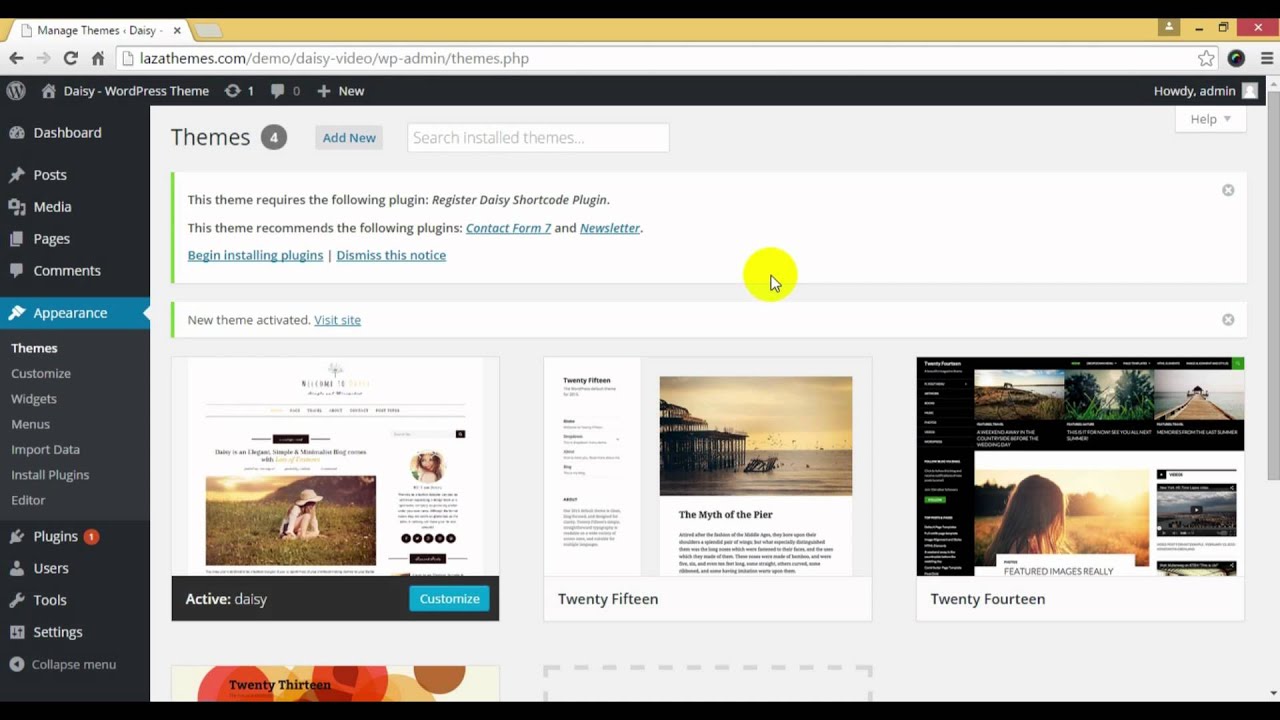Focus the Search installed themes field
This screenshot has width=1280, height=720.
point(538,138)
